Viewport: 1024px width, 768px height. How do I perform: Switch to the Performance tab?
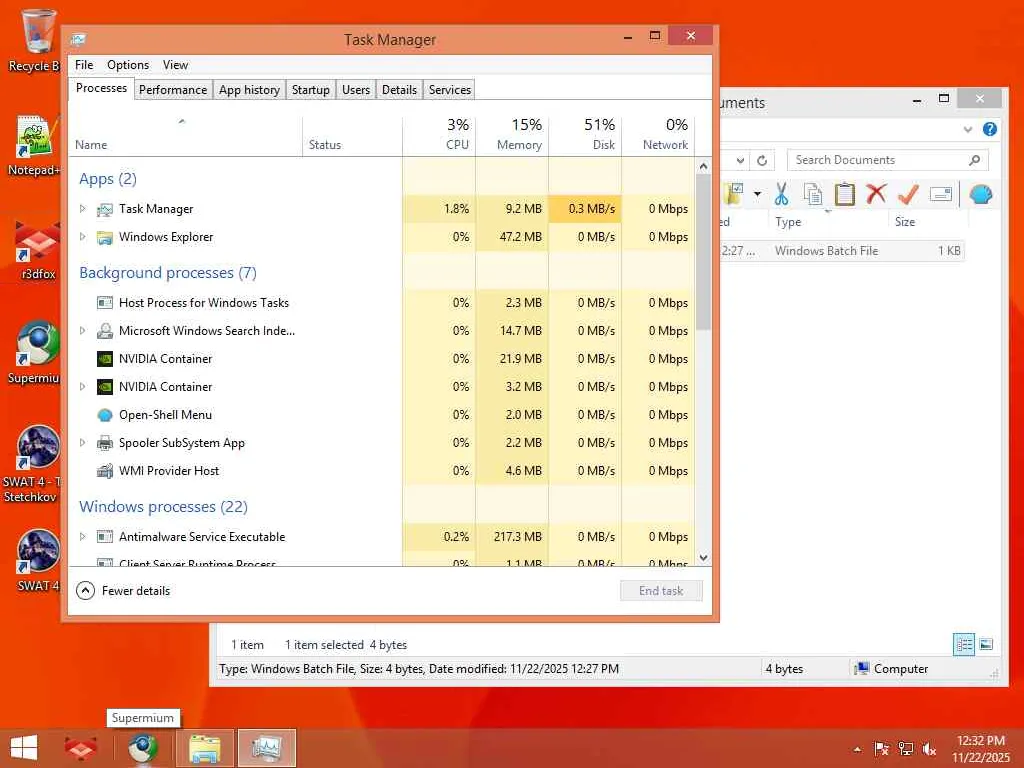pos(173,89)
